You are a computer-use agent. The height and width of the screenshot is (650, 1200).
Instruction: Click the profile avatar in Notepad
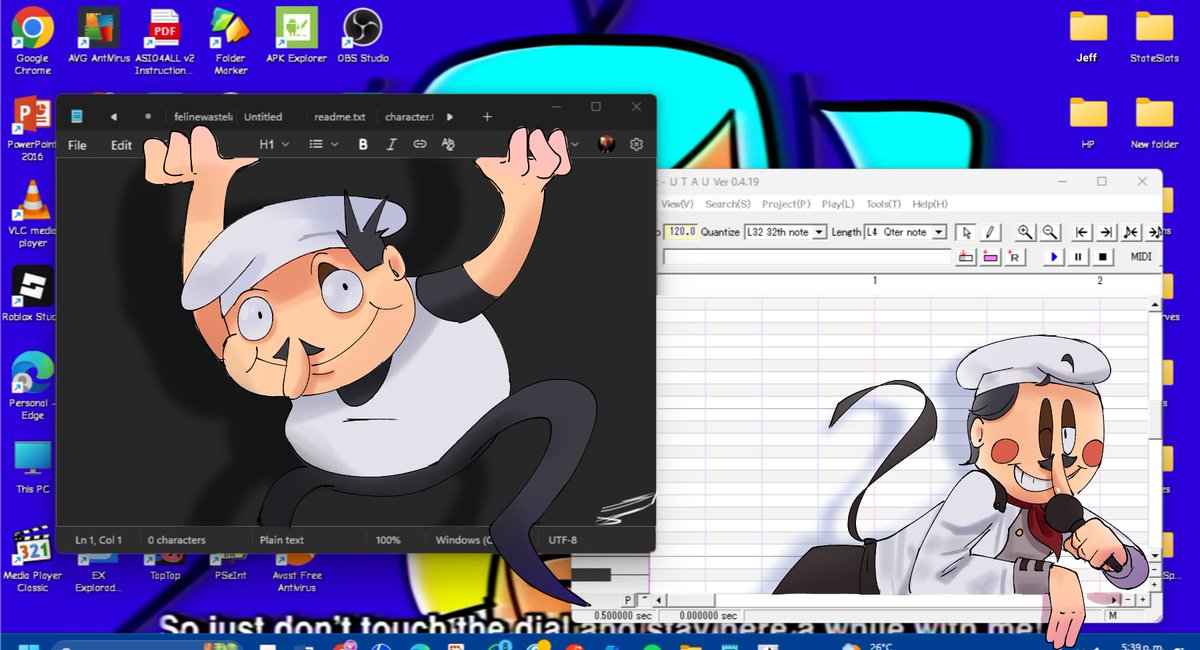606,145
